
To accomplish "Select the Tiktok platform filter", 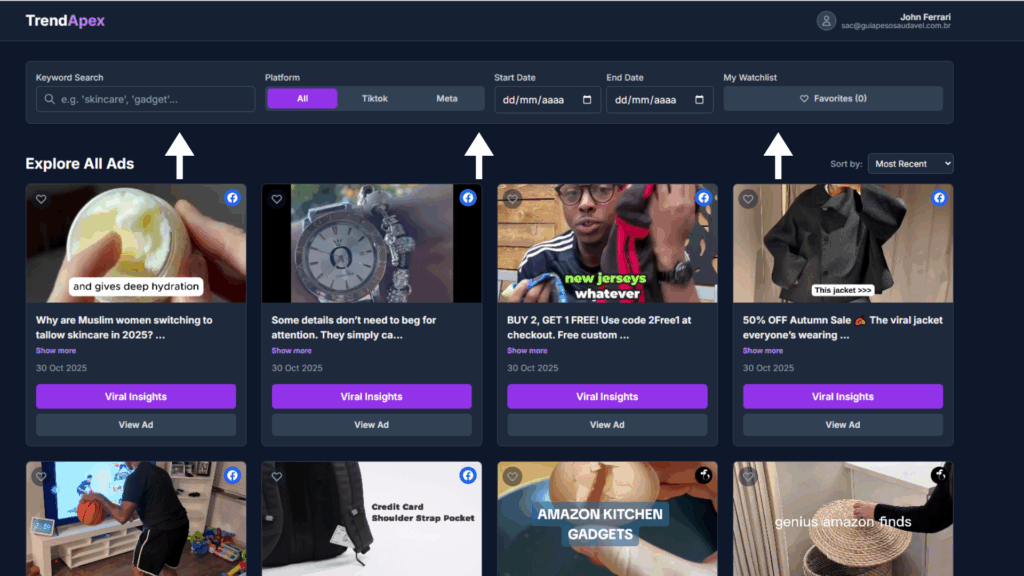I will [x=375, y=99].
